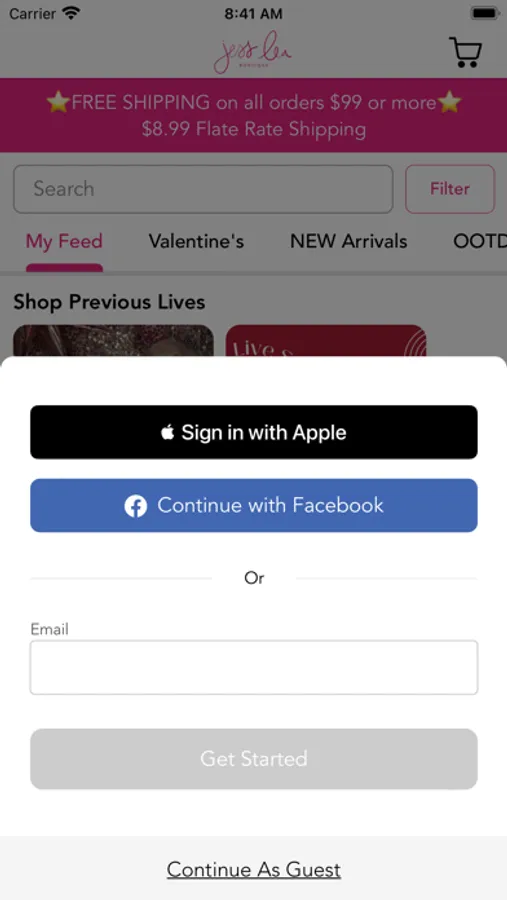Sign in with Apple
The height and width of the screenshot is (900, 507).
254,432
